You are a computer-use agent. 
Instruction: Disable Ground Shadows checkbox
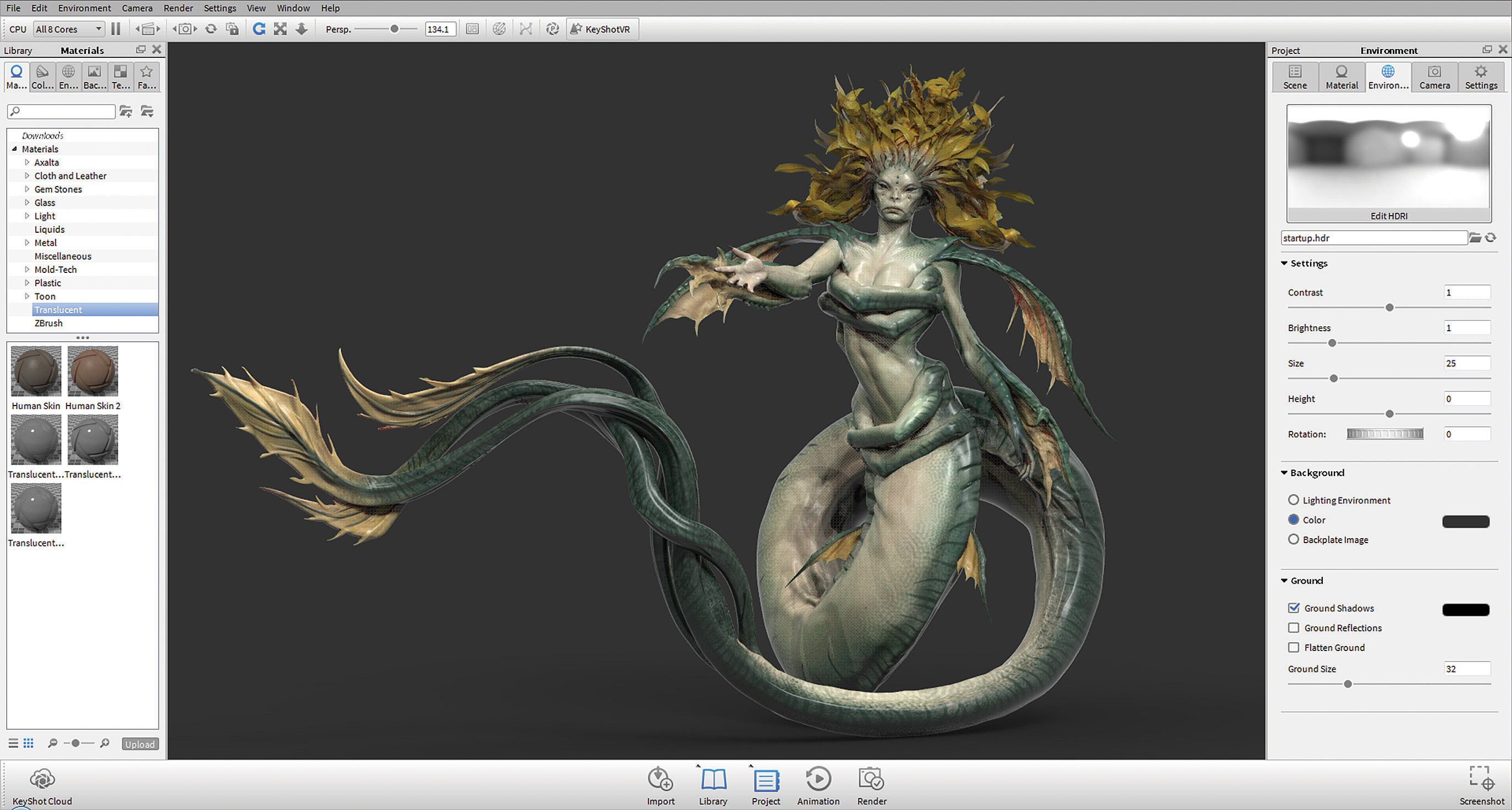click(1294, 608)
